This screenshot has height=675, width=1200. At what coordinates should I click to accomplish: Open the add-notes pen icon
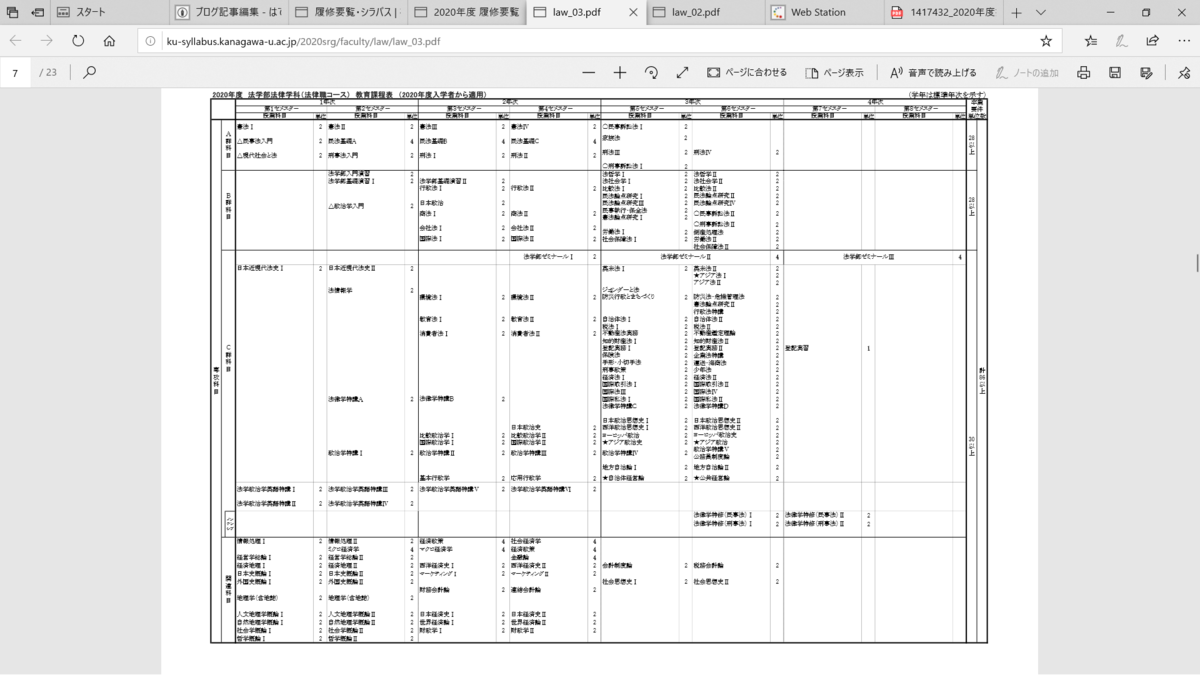pos(1122,41)
